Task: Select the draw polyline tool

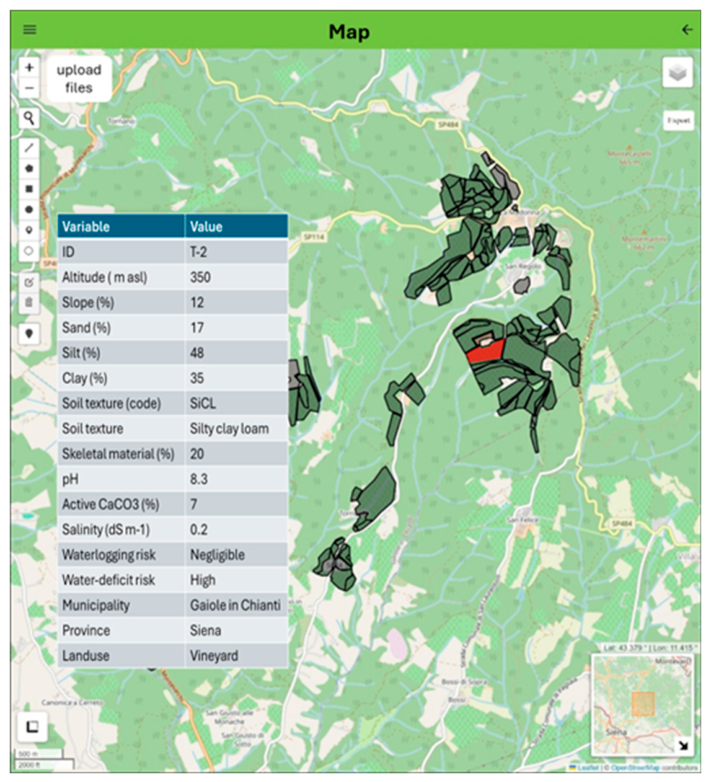Action: point(29,148)
